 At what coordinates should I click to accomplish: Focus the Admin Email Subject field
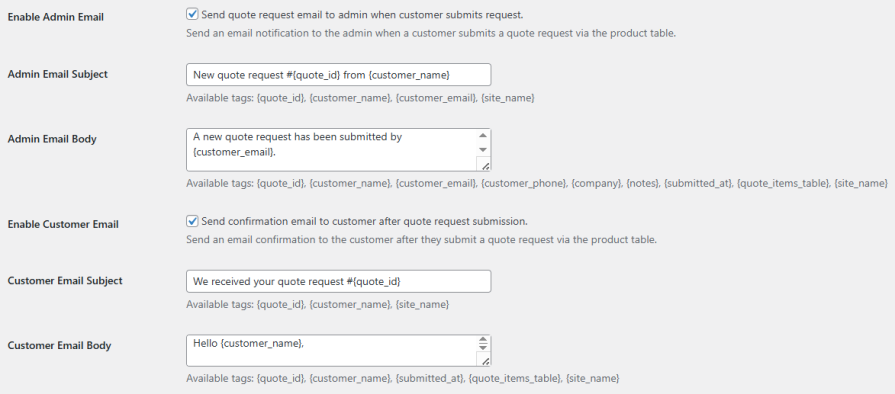click(338, 75)
